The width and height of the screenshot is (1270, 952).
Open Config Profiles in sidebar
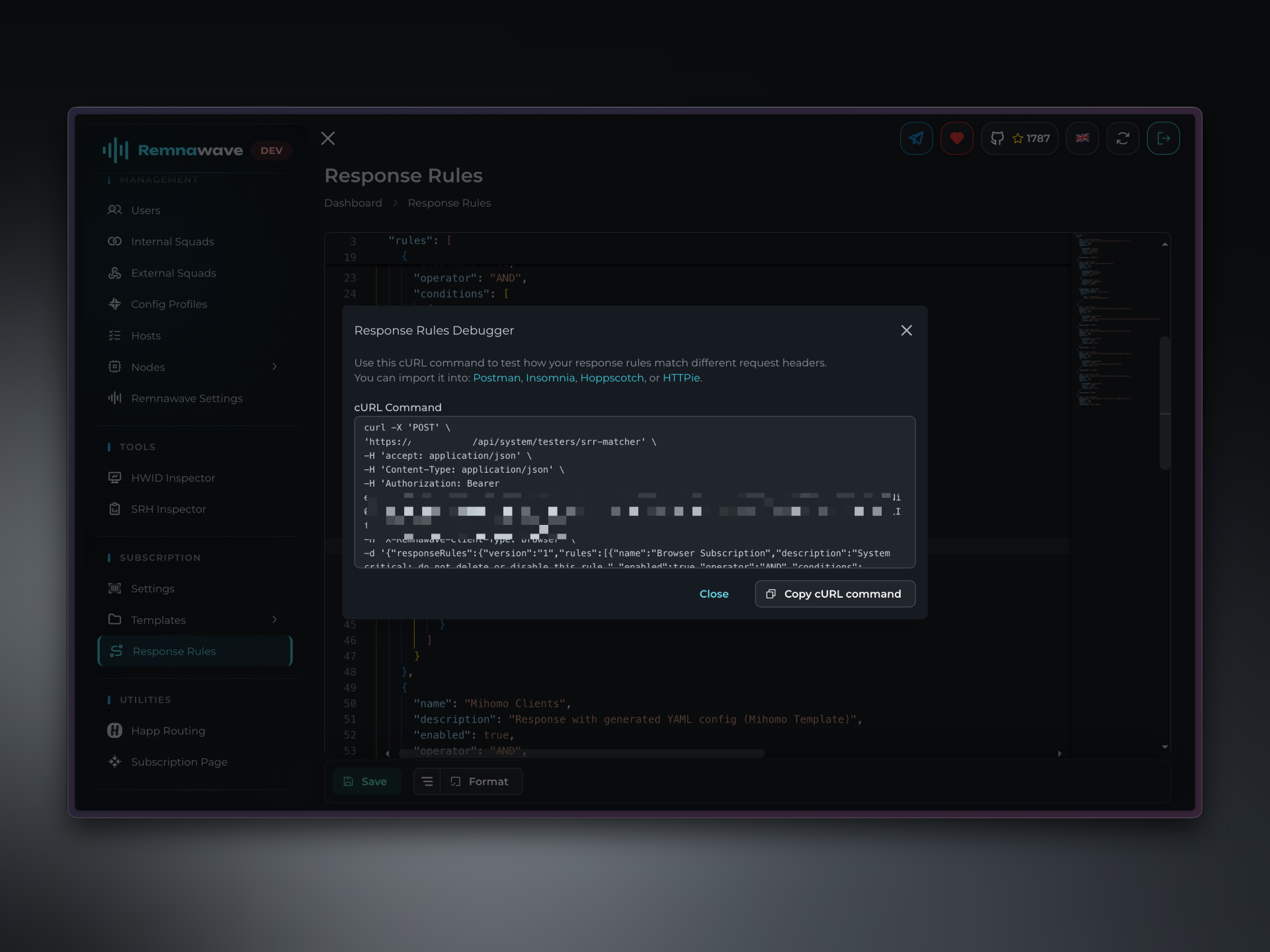[x=169, y=304]
